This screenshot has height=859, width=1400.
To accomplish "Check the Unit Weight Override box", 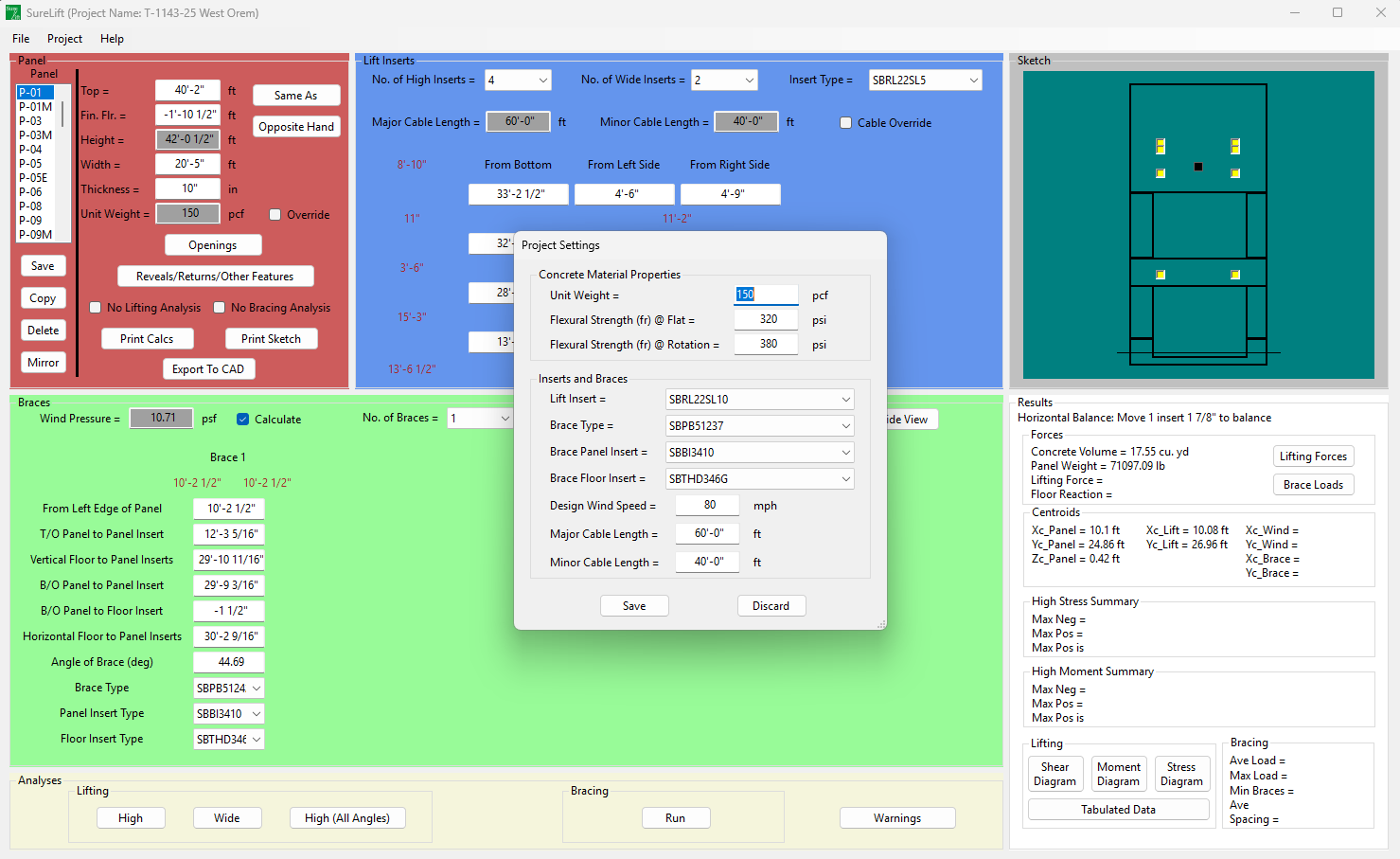I will tap(275, 215).
